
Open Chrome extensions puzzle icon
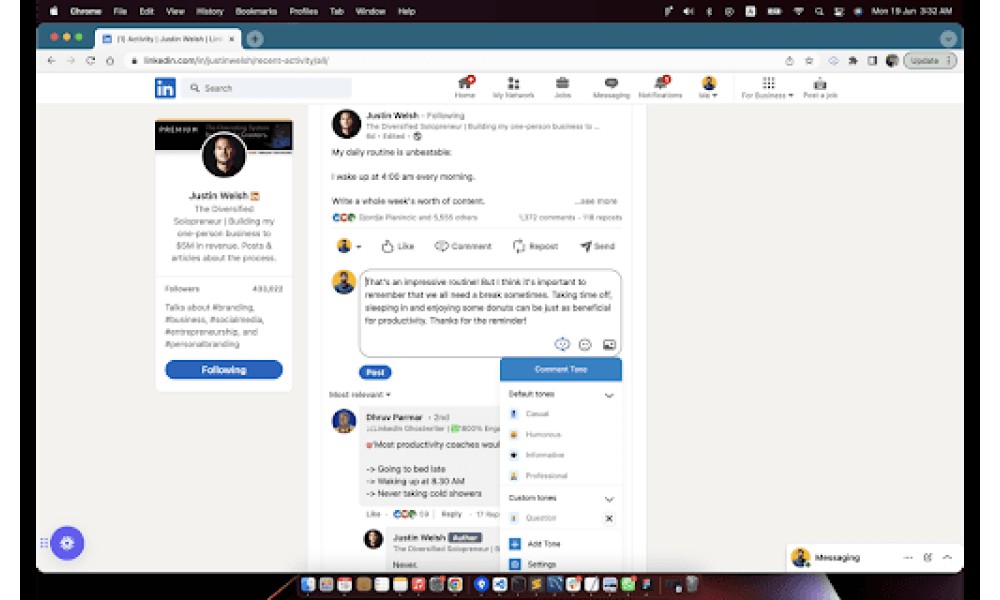pyautogui.click(x=853, y=61)
